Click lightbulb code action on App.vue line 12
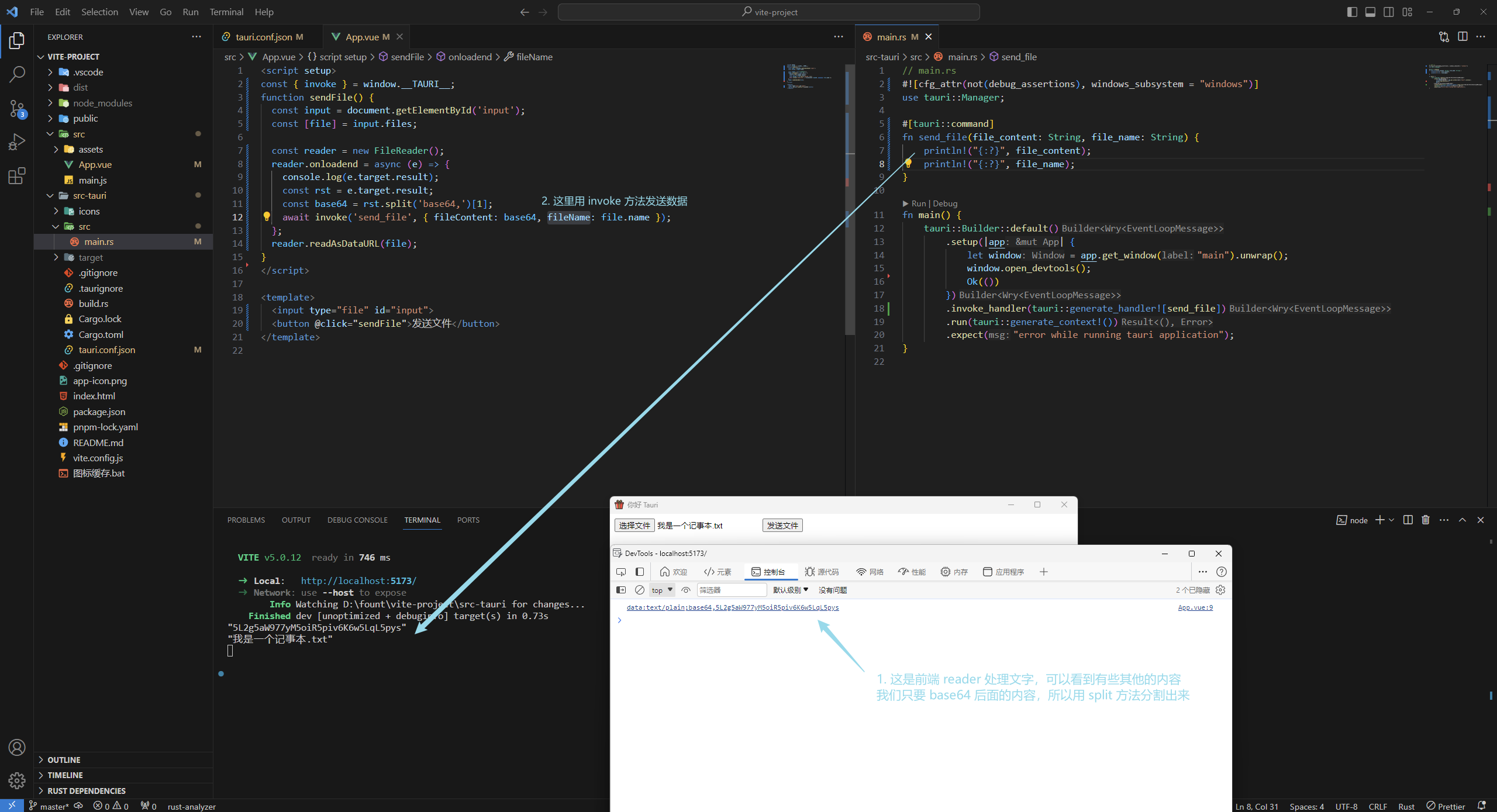This screenshot has width=1497, height=812. pos(267,217)
